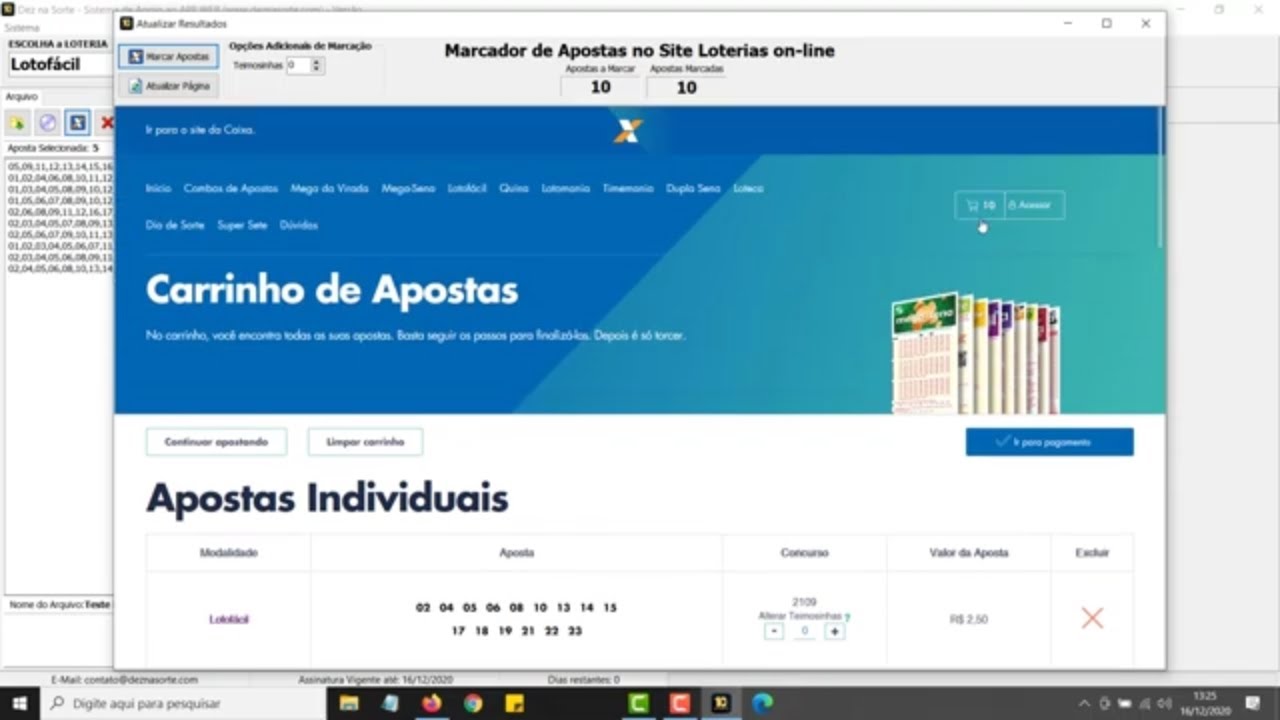Select the bet row starting 01,02,04,06,08
The height and width of the screenshot is (720, 1280).
pos(60,177)
